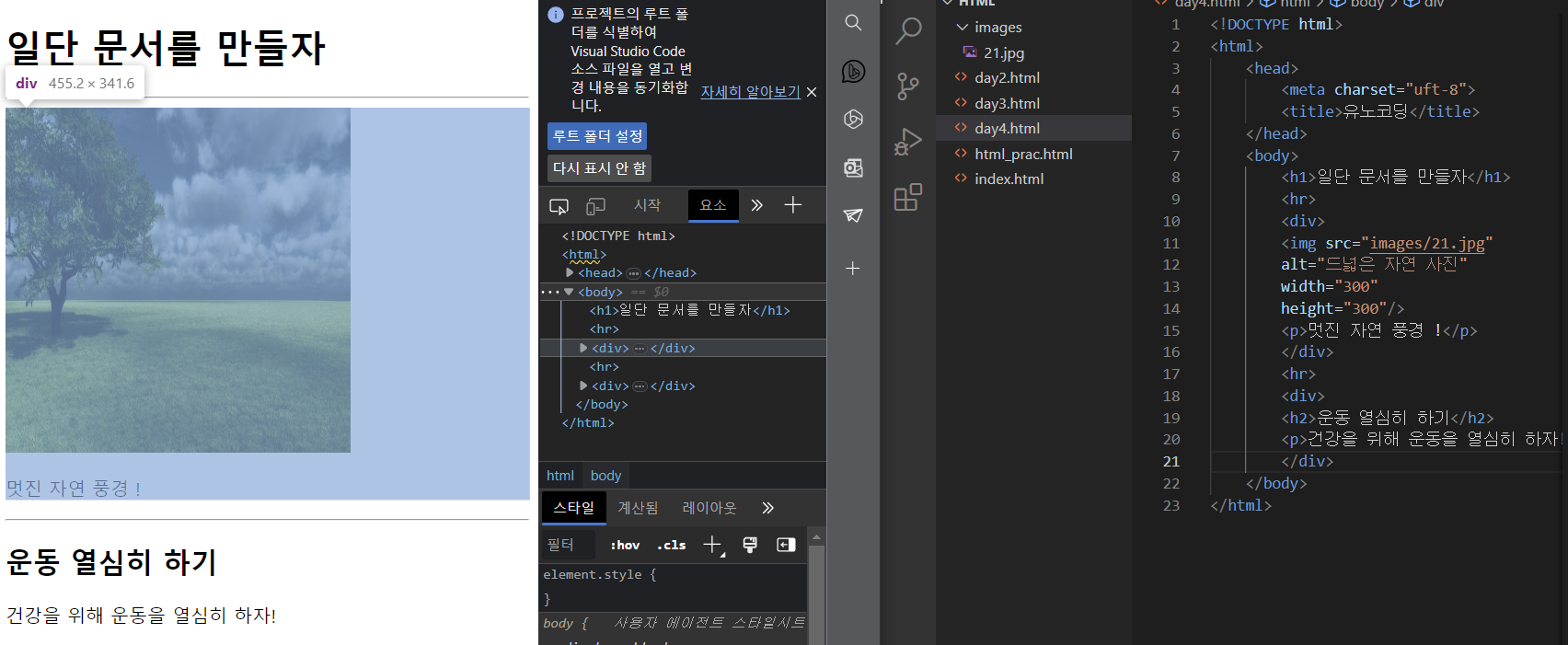
Task: Select the h1 element line in DOM tree
Action: (689, 311)
